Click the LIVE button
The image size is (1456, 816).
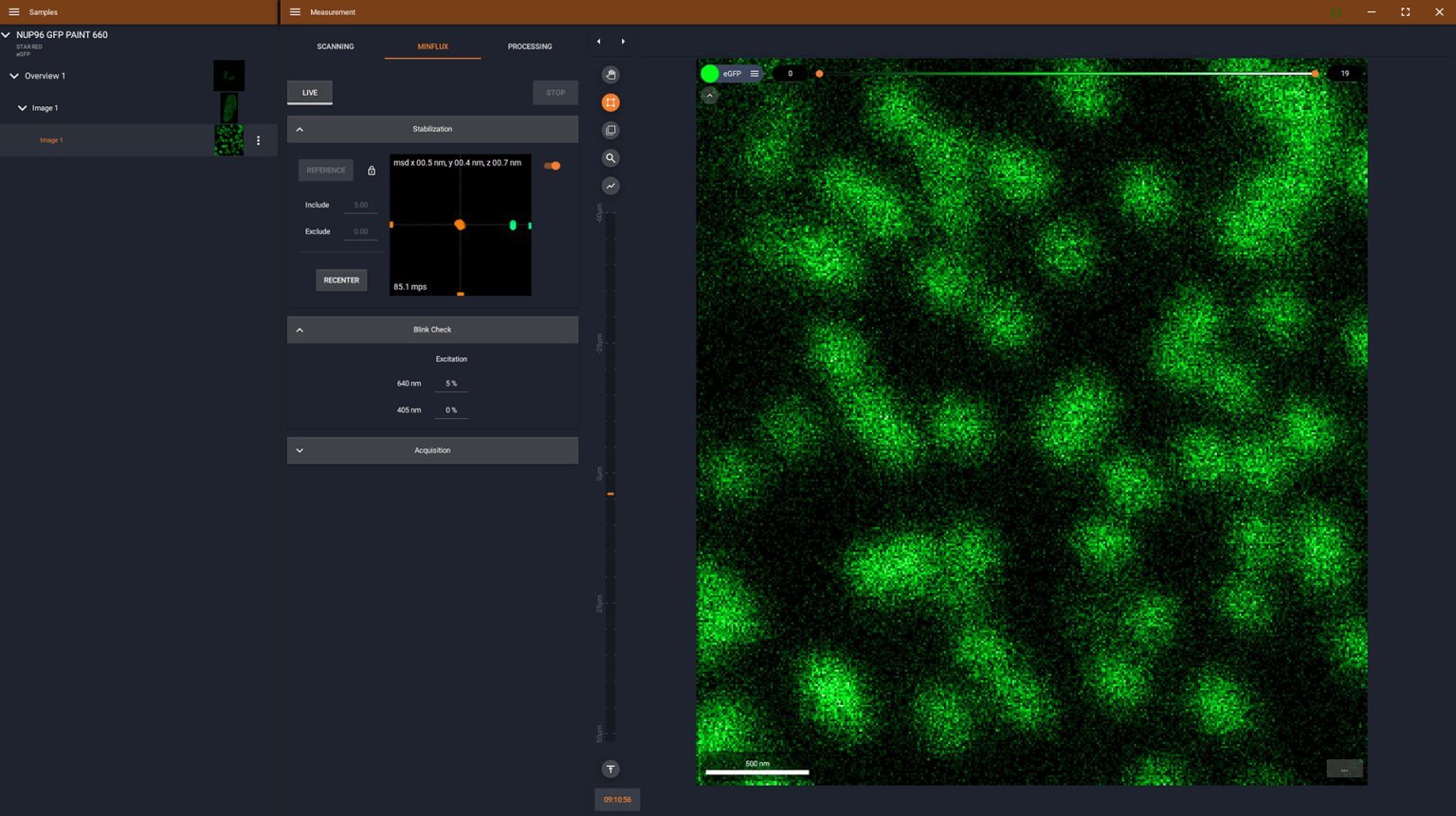click(310, 92)
